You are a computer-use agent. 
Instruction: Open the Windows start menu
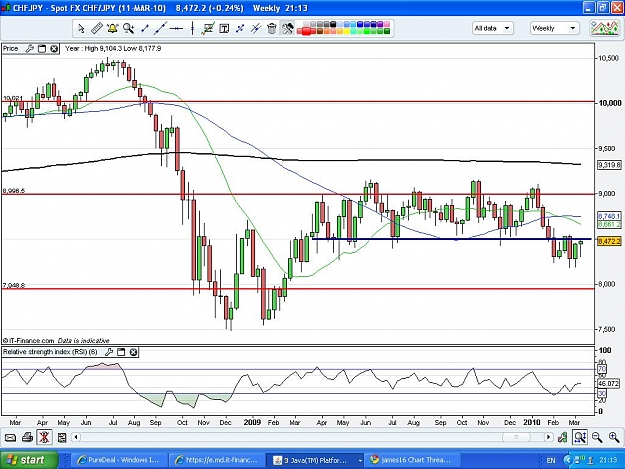tap(29, 460)
